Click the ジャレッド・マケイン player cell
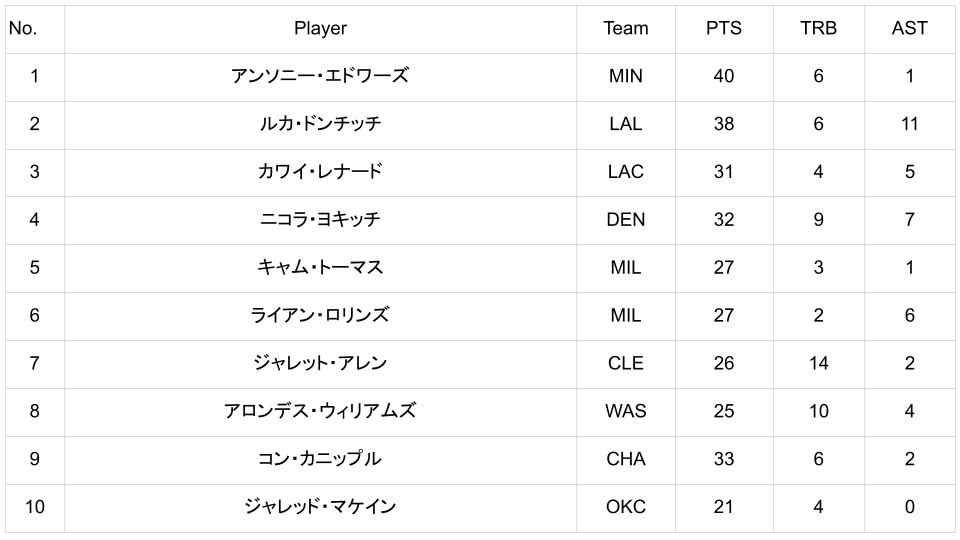 320,507
